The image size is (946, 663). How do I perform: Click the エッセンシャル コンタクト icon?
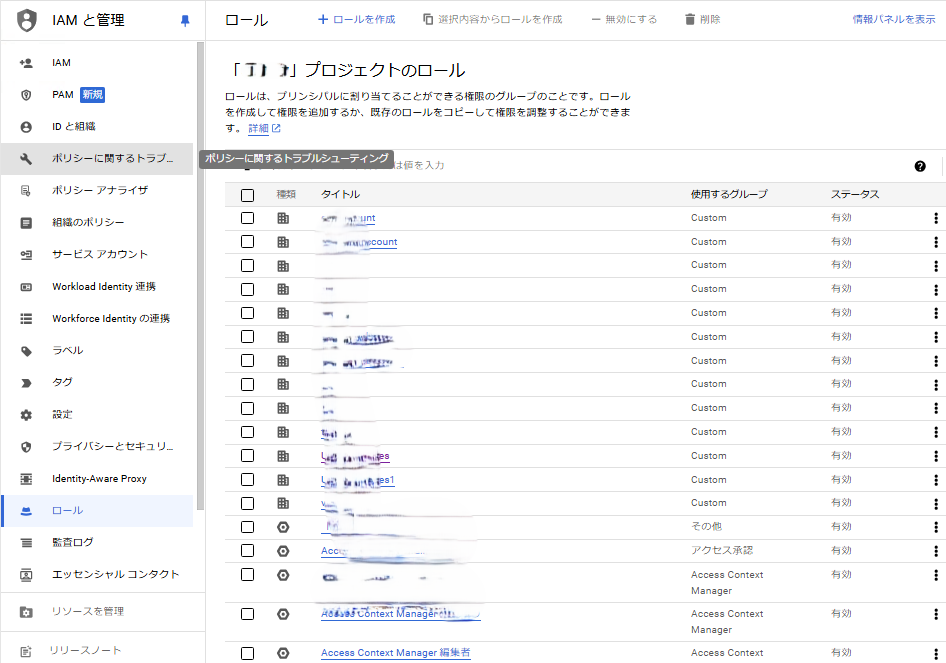[26, 574]
